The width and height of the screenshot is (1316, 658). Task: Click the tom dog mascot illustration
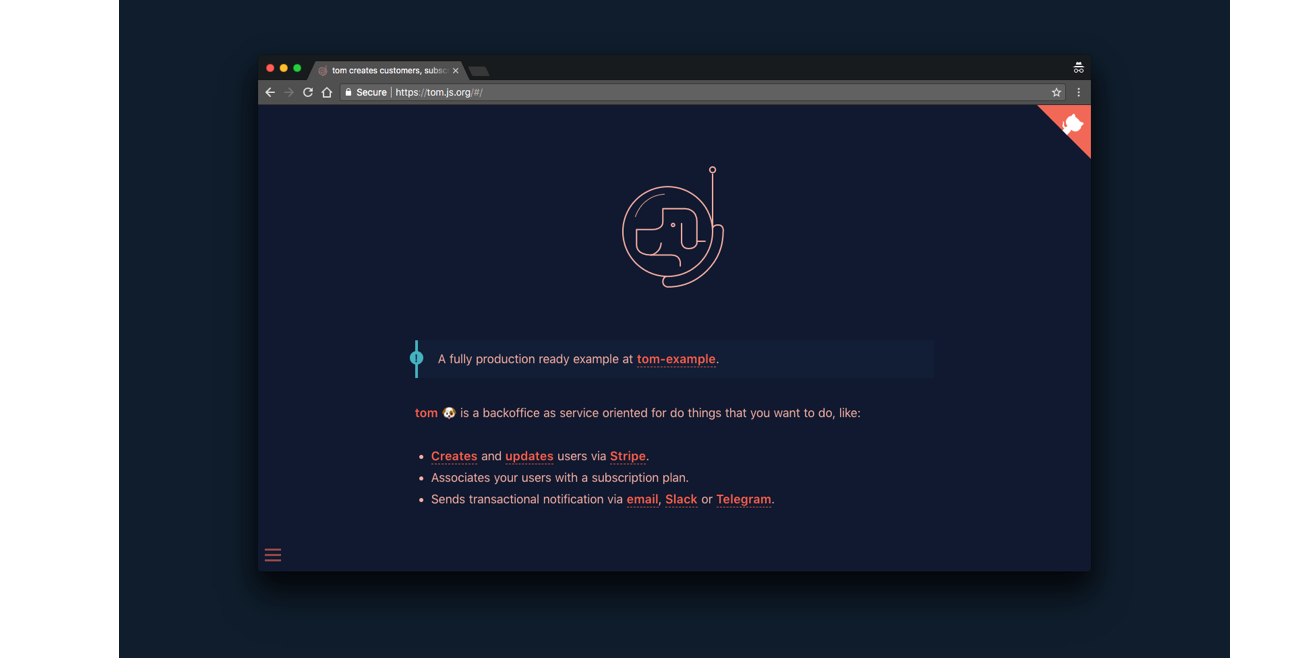pos(672,228)
